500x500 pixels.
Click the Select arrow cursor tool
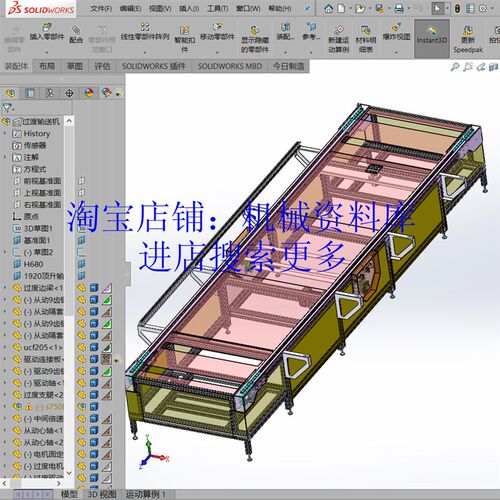point(437,8)
